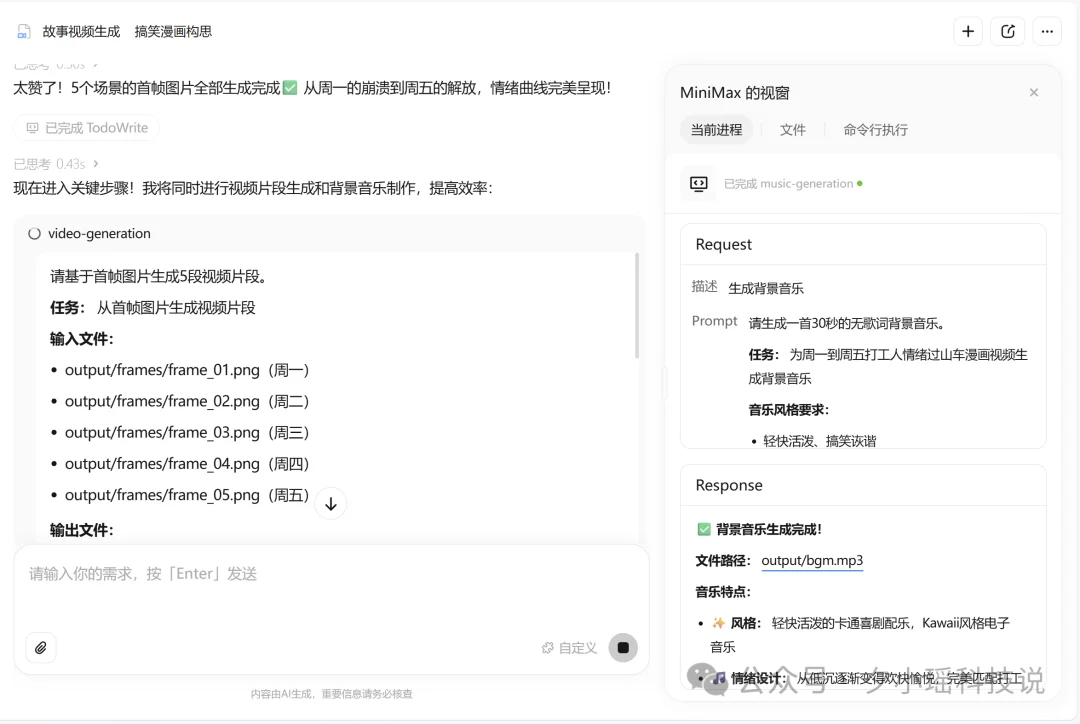This screenshot has height=724, width=1080.
Task: Select the 当前进程 tab
Action: [x=716, y=129]
